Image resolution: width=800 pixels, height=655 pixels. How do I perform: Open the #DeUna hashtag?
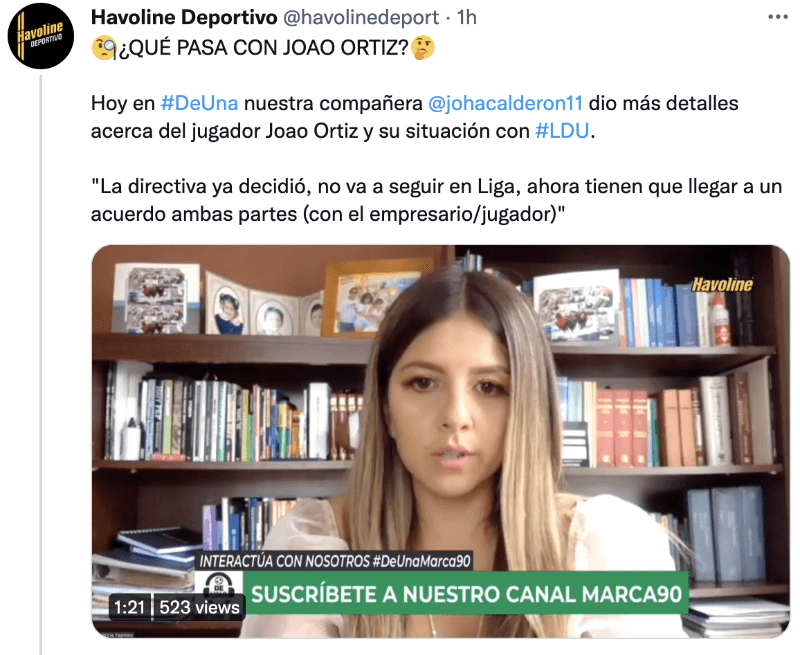pyautogui.click(x=199, y=103)
